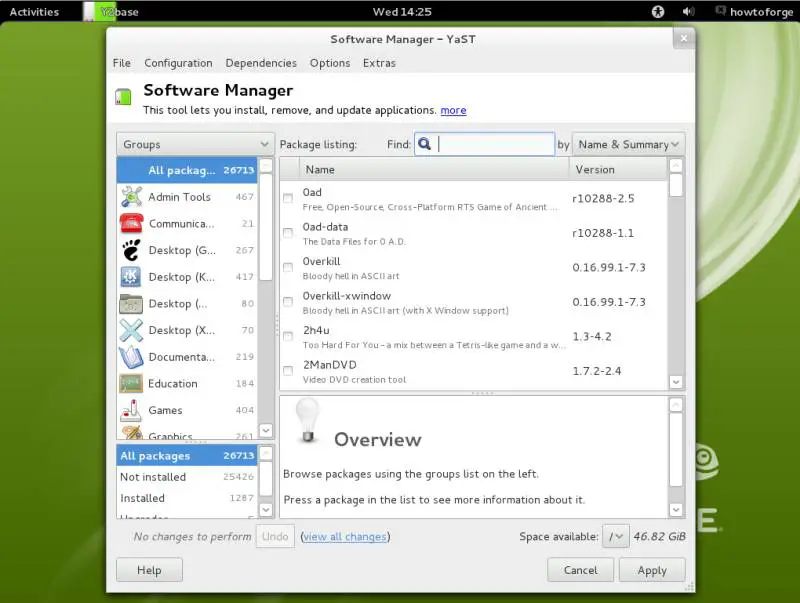Open the Activities overview
Screen dimensions: 800x603
click(34, 12)
